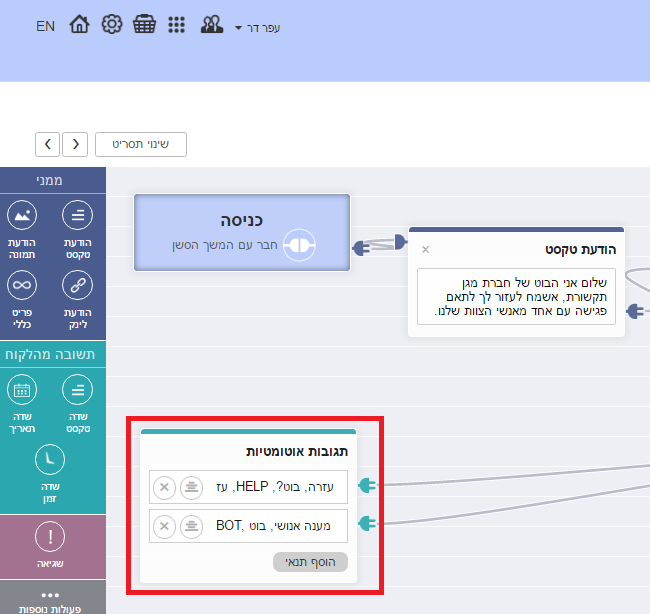Select the error block (שגיאה)
The height and width of the screenshot is (614, 650).
point(50,547)
